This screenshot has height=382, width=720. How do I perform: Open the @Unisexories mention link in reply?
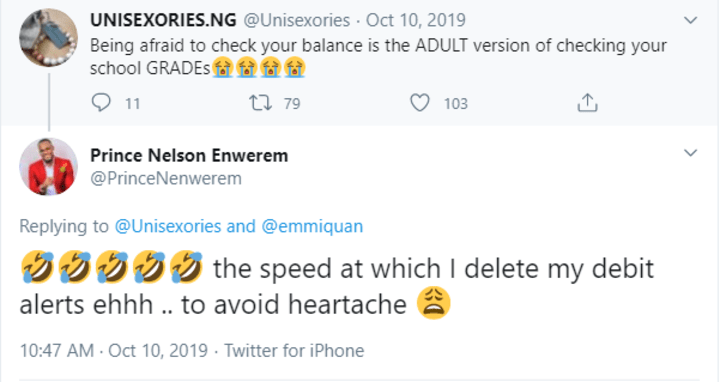tap(168, 226)
